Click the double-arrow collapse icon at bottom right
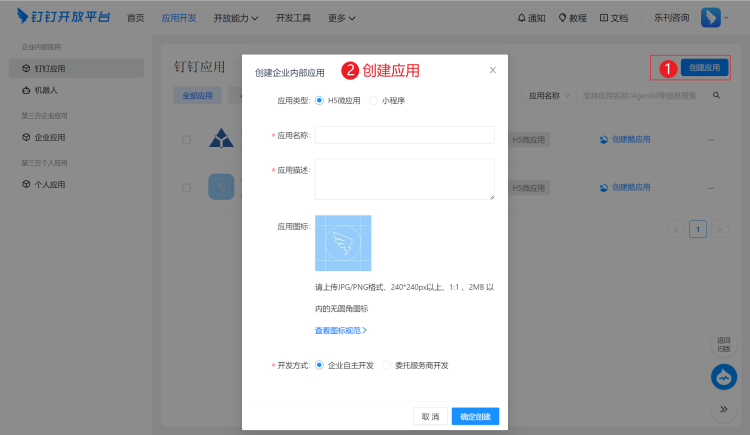The width and height of the screenshot is (750, 435). click(723, 409)
